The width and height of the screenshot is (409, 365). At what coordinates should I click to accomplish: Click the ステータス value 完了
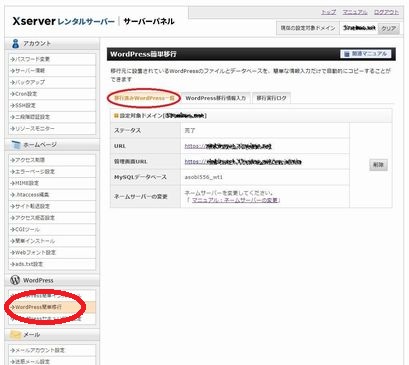tap(190, 131)
